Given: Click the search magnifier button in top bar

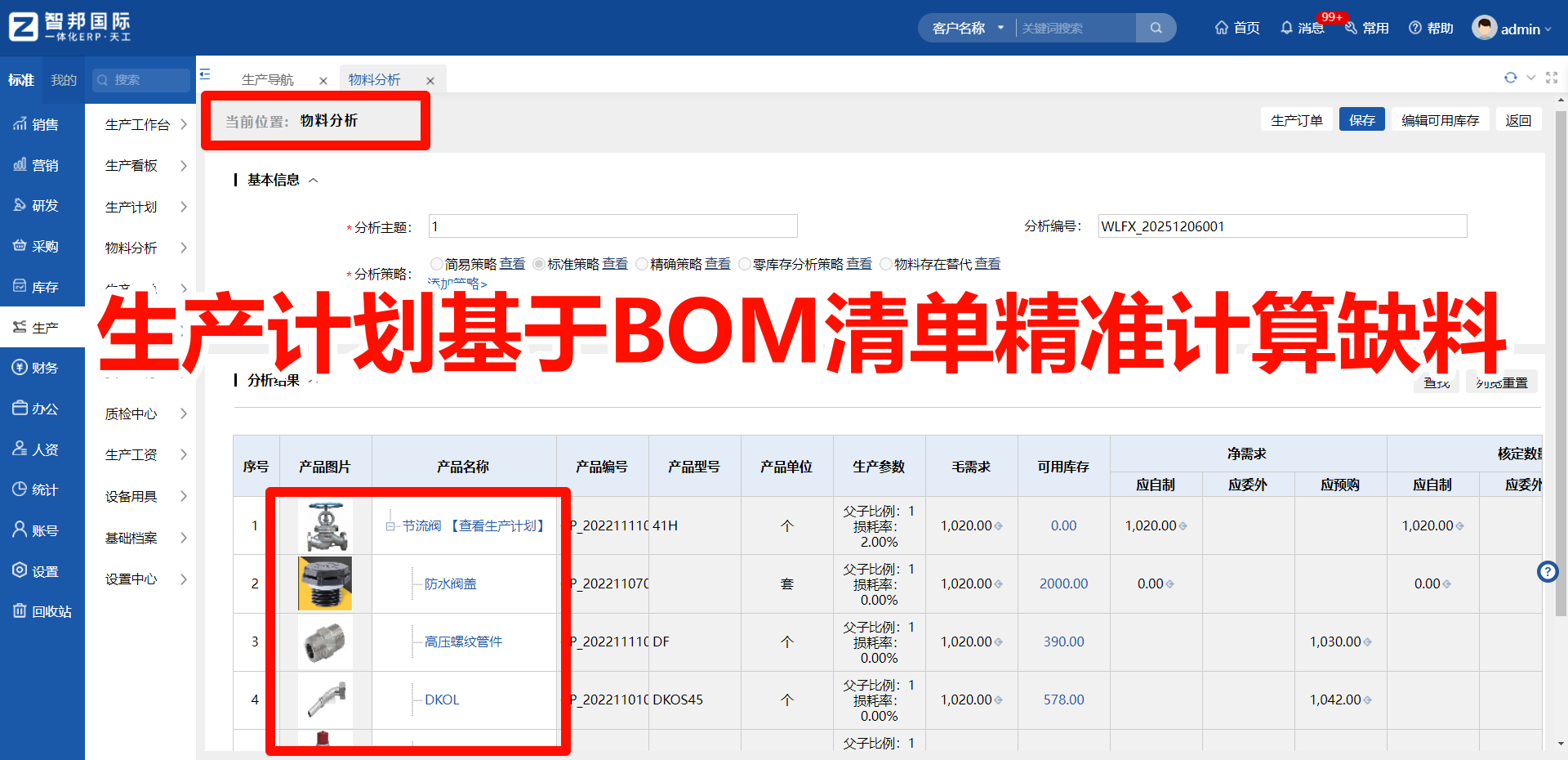Looking at the screenshot, I should (x=1156, y=28).
